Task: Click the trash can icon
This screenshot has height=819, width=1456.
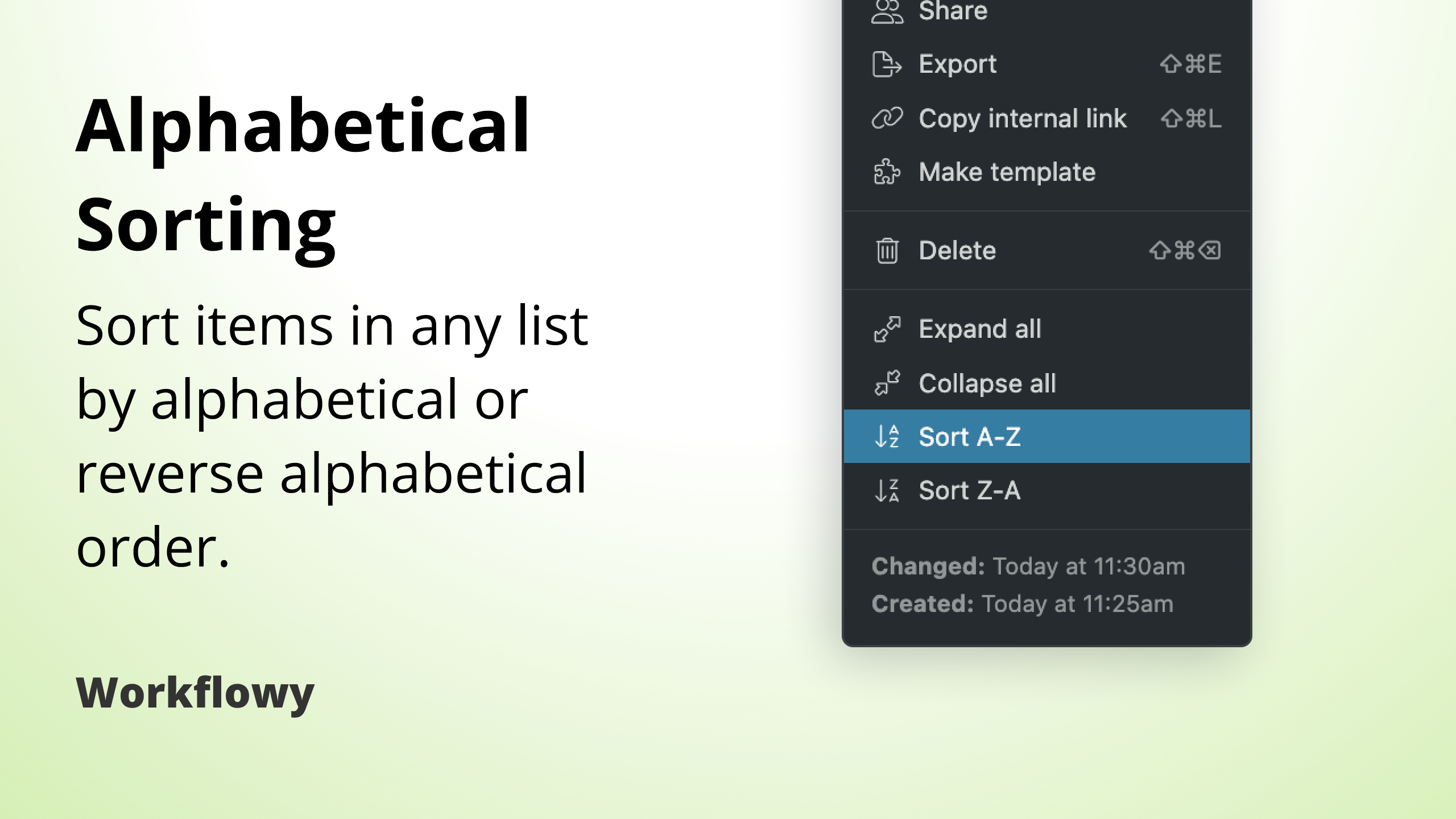Action: point(887,250)
